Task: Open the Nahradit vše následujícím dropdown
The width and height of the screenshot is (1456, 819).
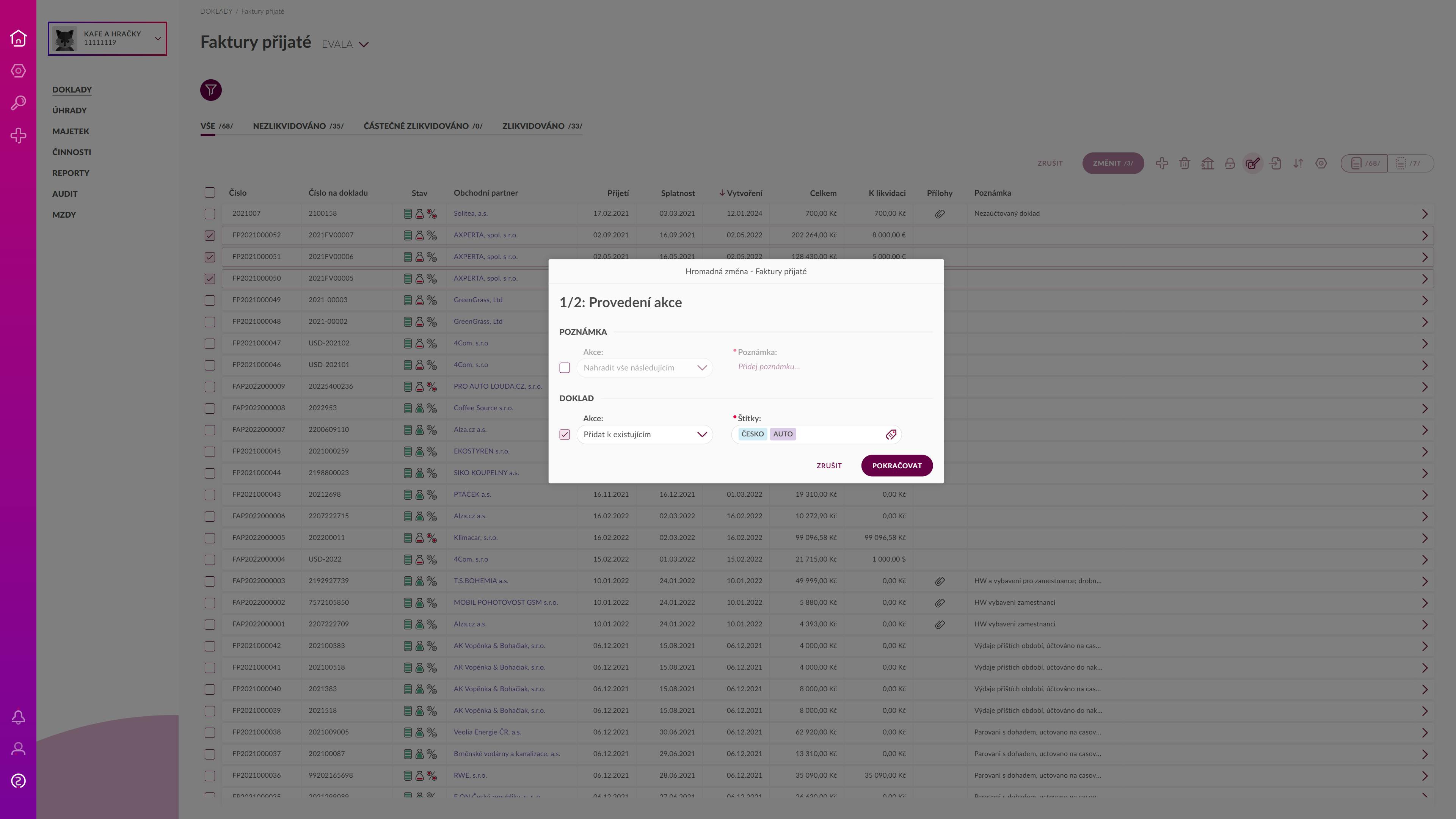Action: pos(645,368)
